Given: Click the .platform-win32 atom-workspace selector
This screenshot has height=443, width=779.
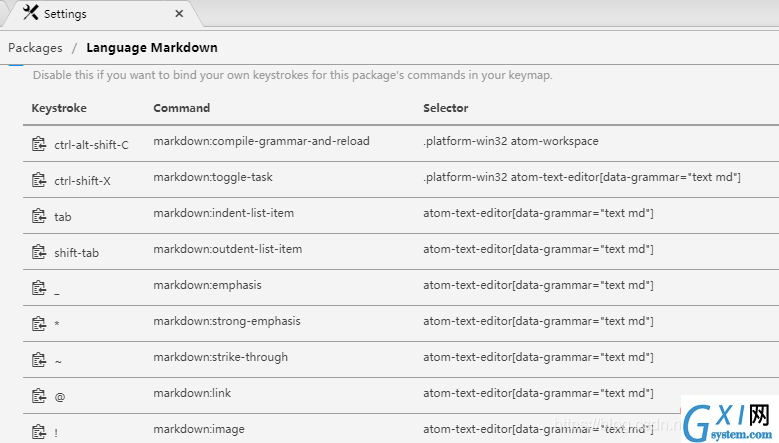Looking at the screenshot, I should [511, 141].
